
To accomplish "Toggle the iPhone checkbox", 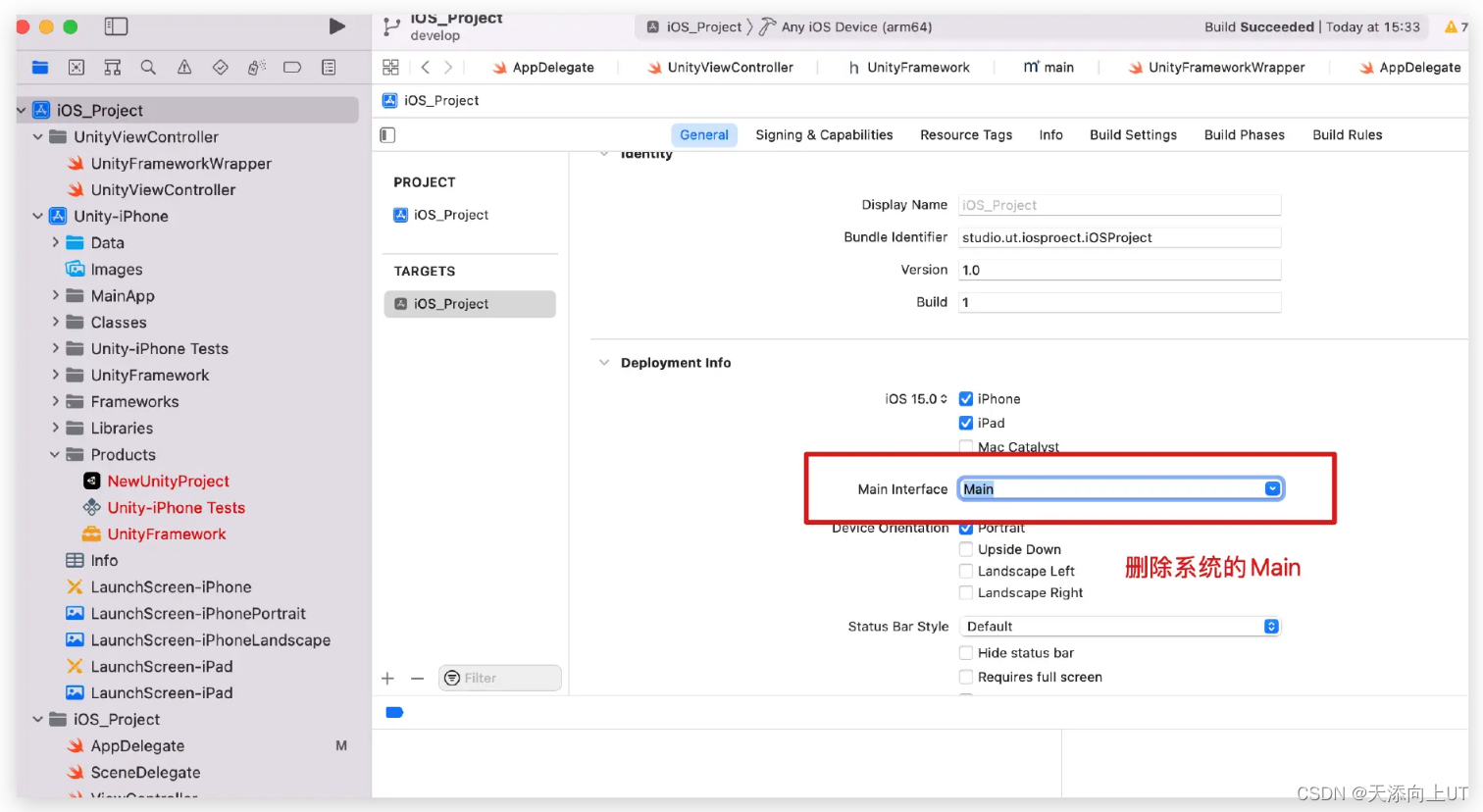I will (966, 398).
